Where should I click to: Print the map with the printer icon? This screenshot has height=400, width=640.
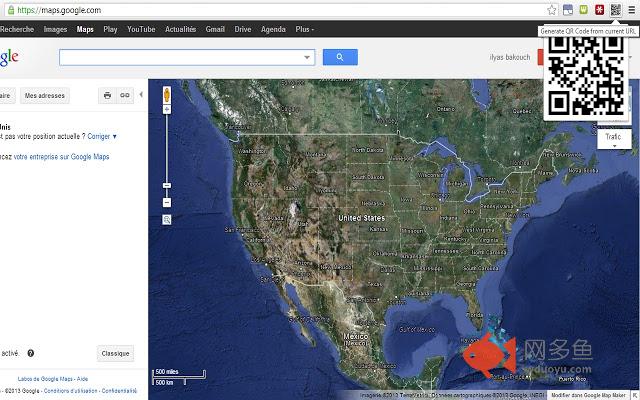tap(107, 96)
